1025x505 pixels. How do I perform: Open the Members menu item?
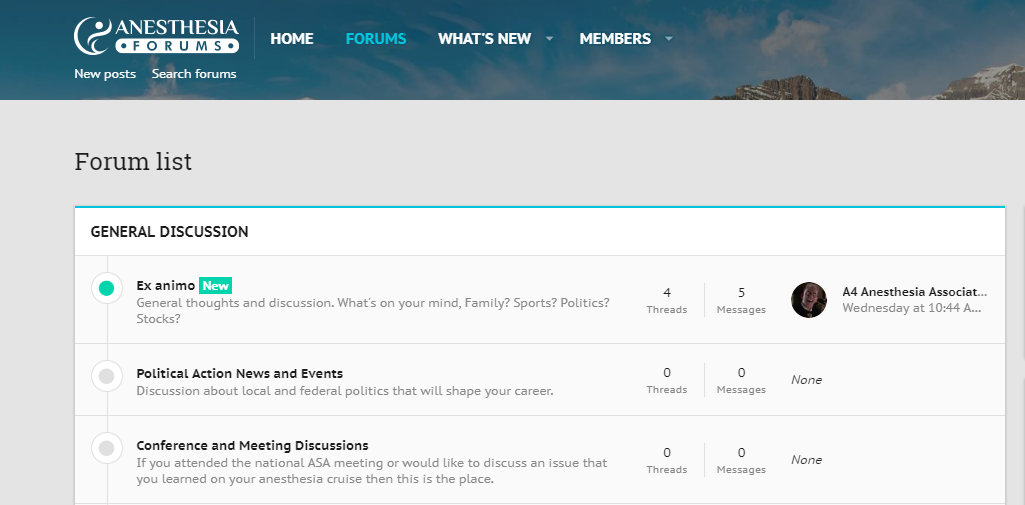point(615,39)
